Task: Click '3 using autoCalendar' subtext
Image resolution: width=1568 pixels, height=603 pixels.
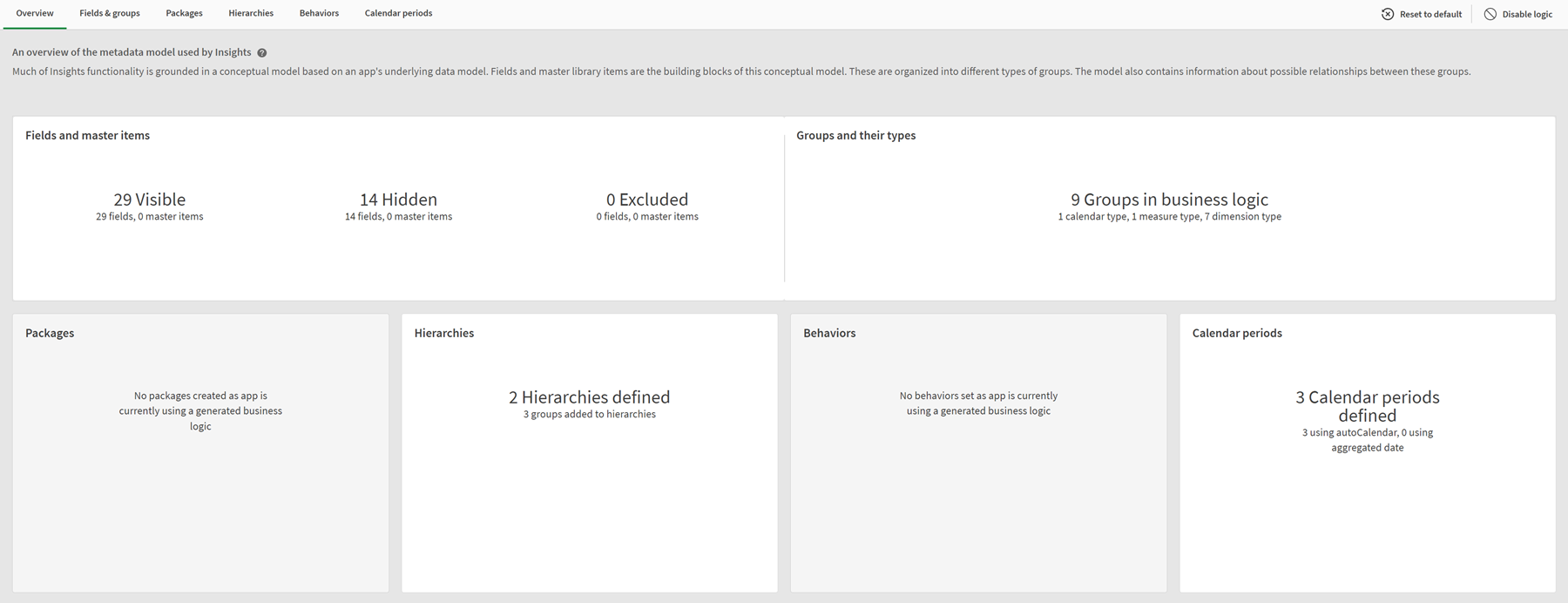Action: 1368,440
